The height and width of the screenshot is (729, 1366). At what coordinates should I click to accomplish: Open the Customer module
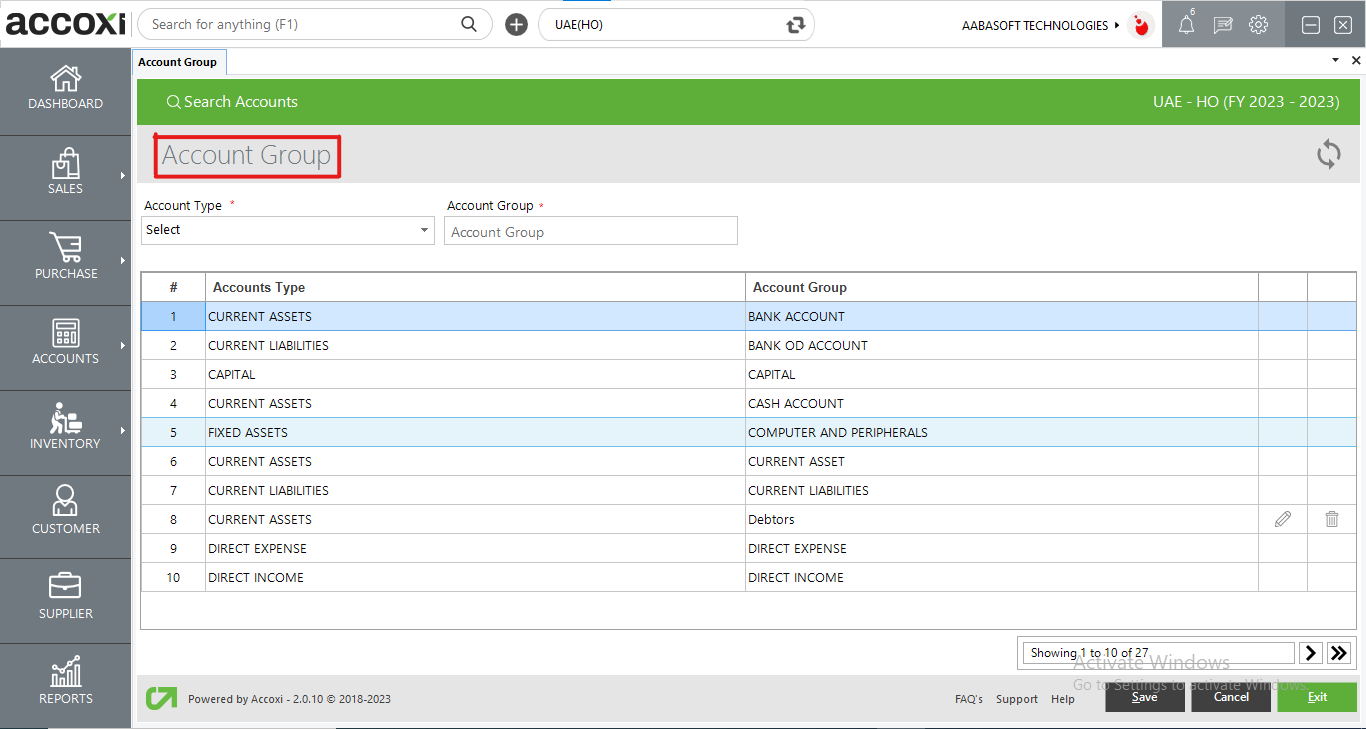click(x=65, y=512)
